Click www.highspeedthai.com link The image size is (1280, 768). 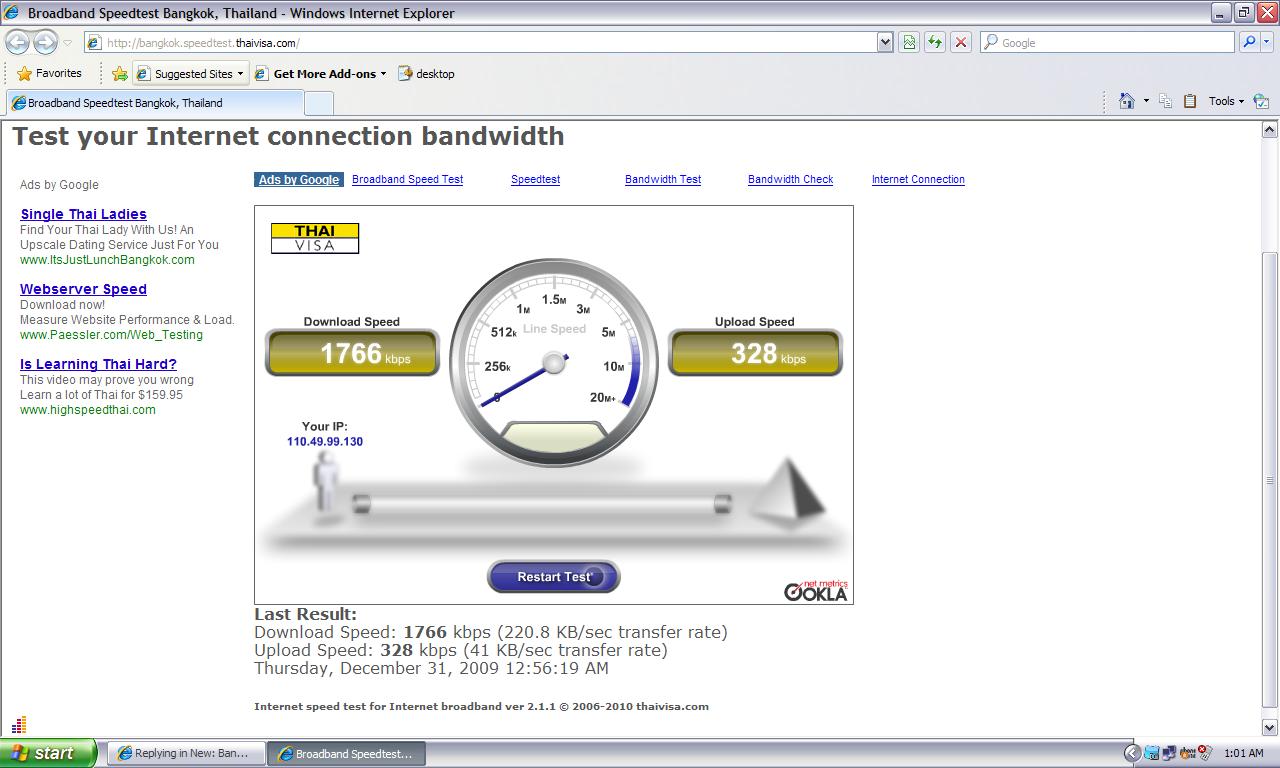point(88,409)
